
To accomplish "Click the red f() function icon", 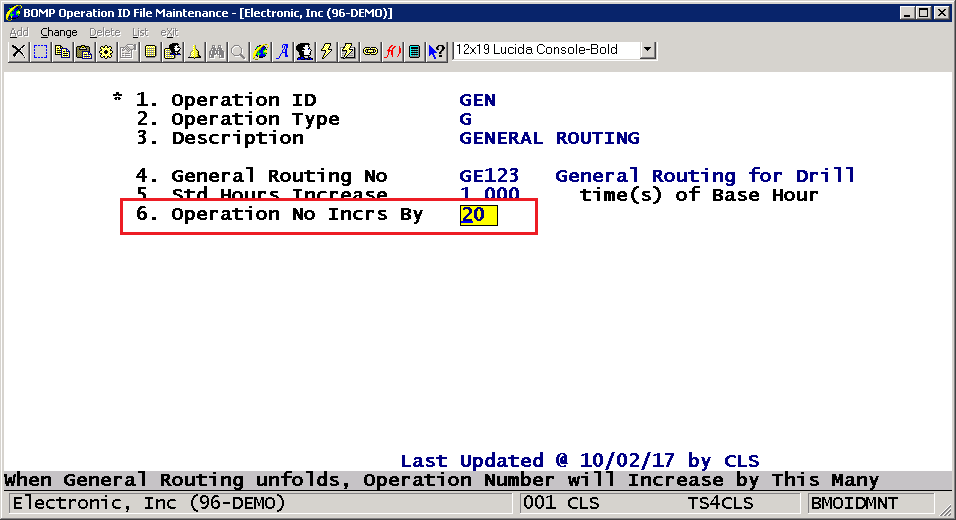I will click(392, 52).
